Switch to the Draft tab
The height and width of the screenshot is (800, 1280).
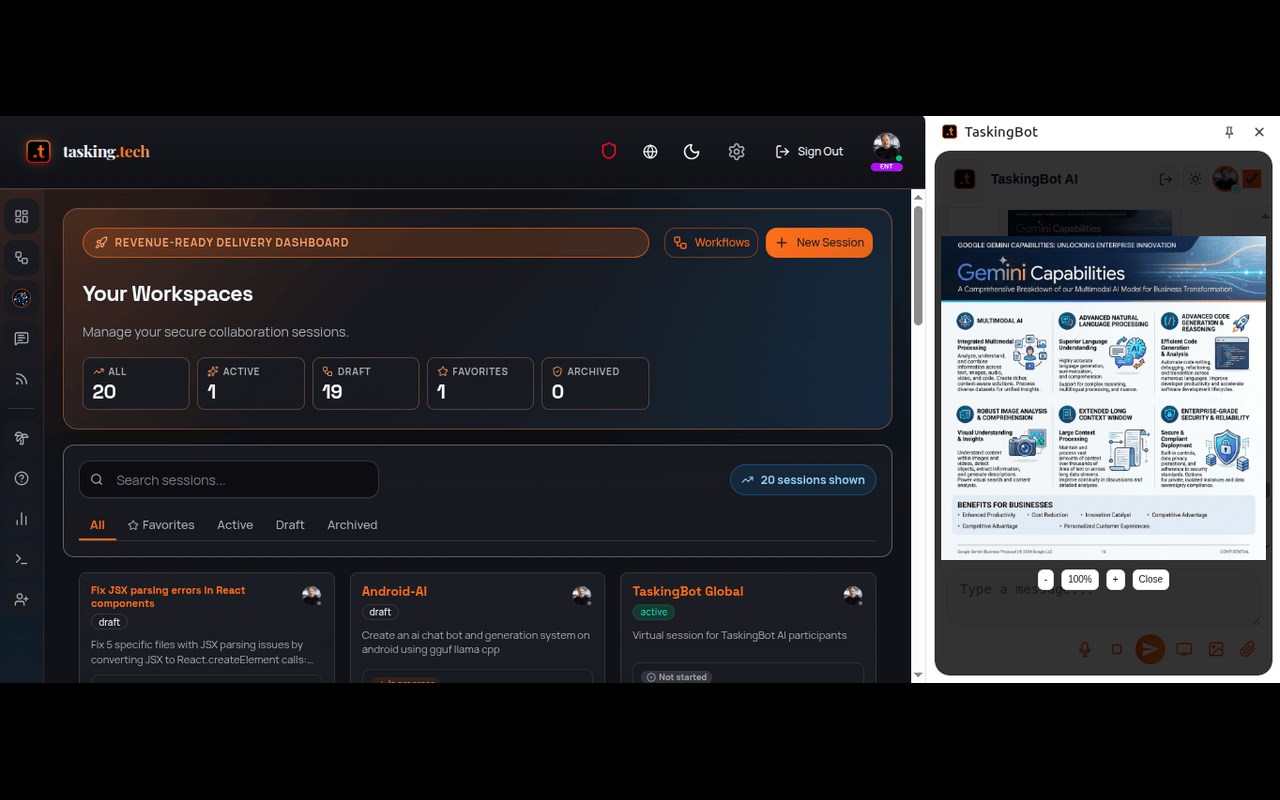click(x=290, y=525)
